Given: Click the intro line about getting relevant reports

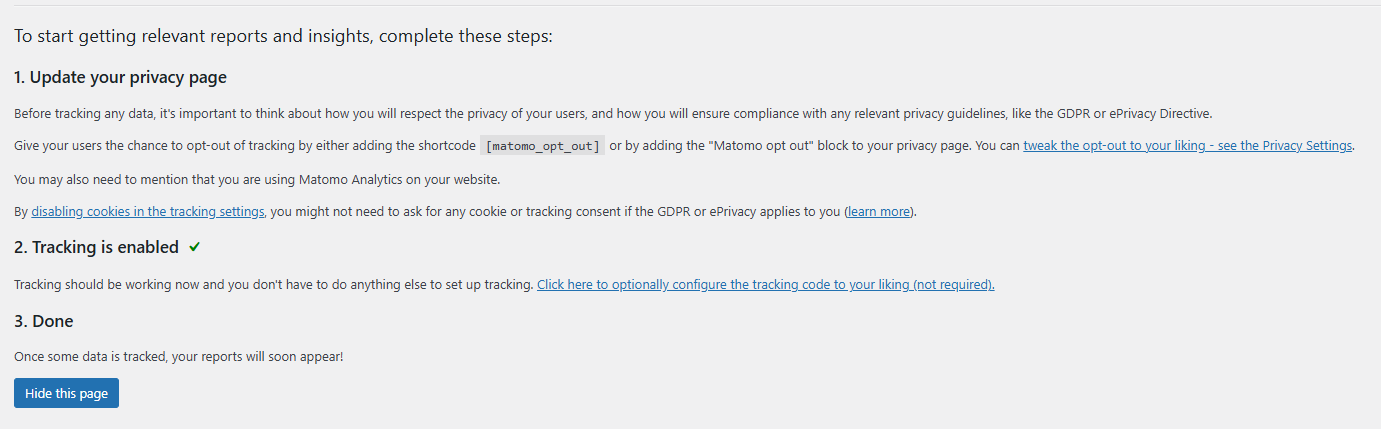Looking at the screenshot, I should pos(283,37).
